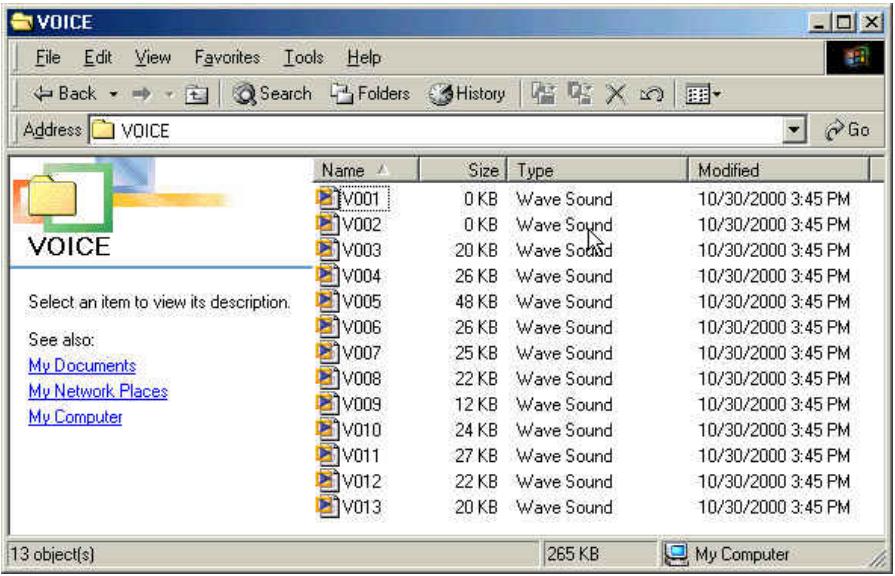Sort by the Name column header

coord(366,170)
